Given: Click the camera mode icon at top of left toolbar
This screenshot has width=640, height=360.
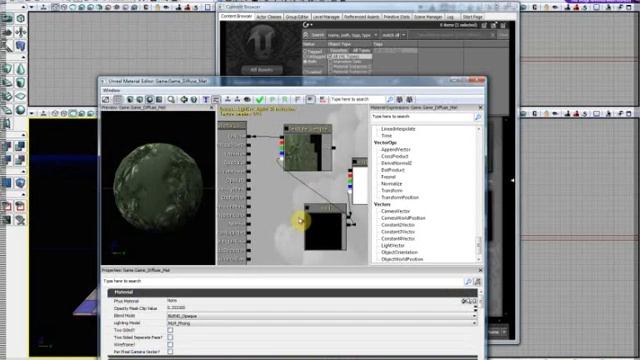Looking at the screenshot, I should tap(7, 18).
